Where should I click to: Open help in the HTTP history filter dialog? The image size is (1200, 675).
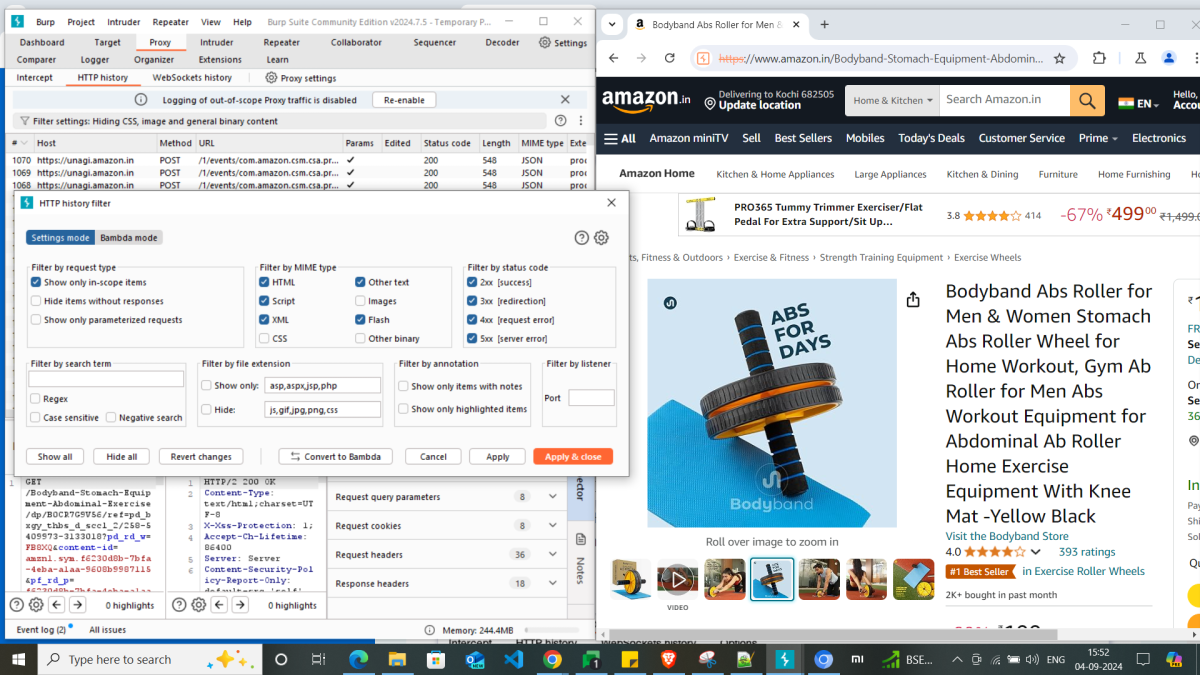coord(582,238)
